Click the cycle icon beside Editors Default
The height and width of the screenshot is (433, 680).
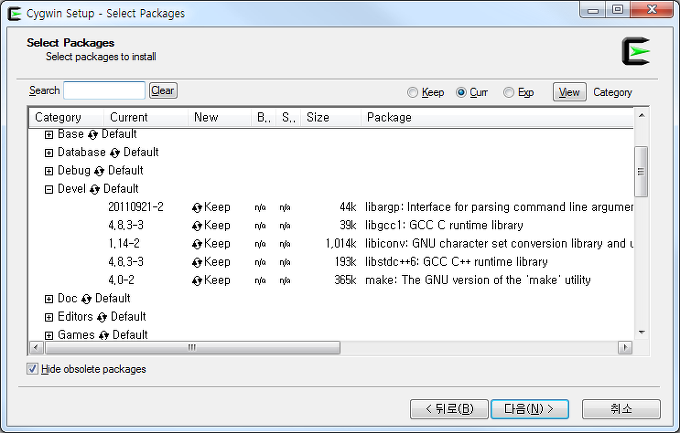point(102,318)
